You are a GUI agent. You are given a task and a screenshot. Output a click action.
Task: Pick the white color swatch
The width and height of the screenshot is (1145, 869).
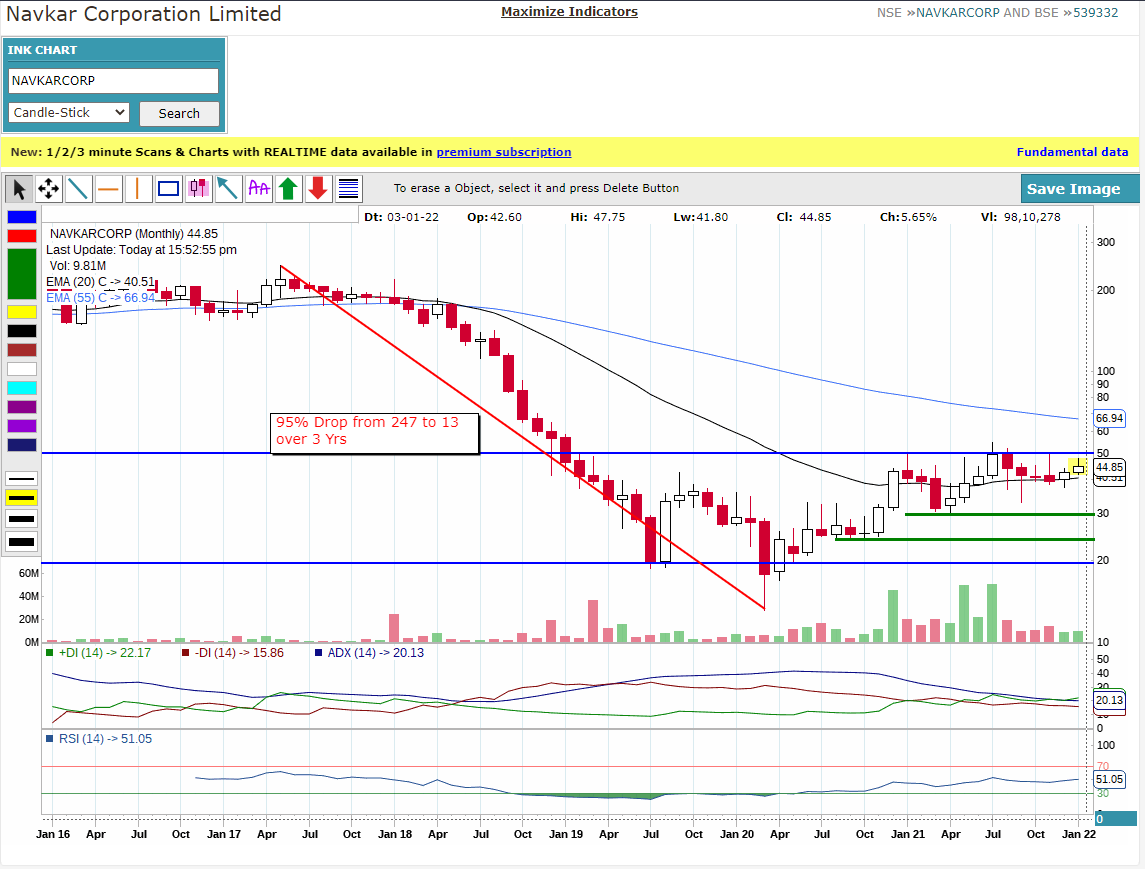click(22, 369)
